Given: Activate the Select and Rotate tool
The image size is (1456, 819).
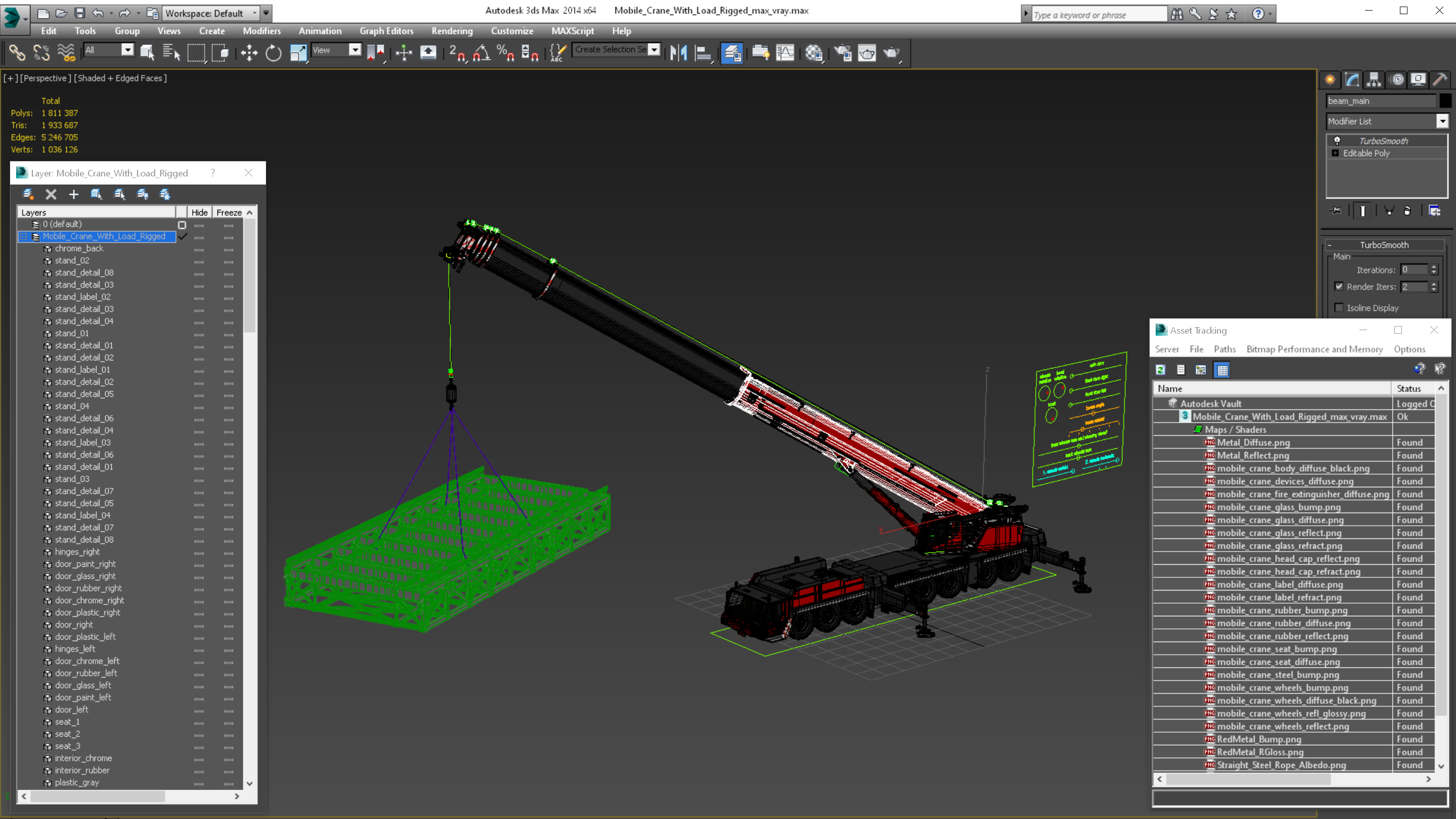Looking at the screenshot, I should coord(274,53).
